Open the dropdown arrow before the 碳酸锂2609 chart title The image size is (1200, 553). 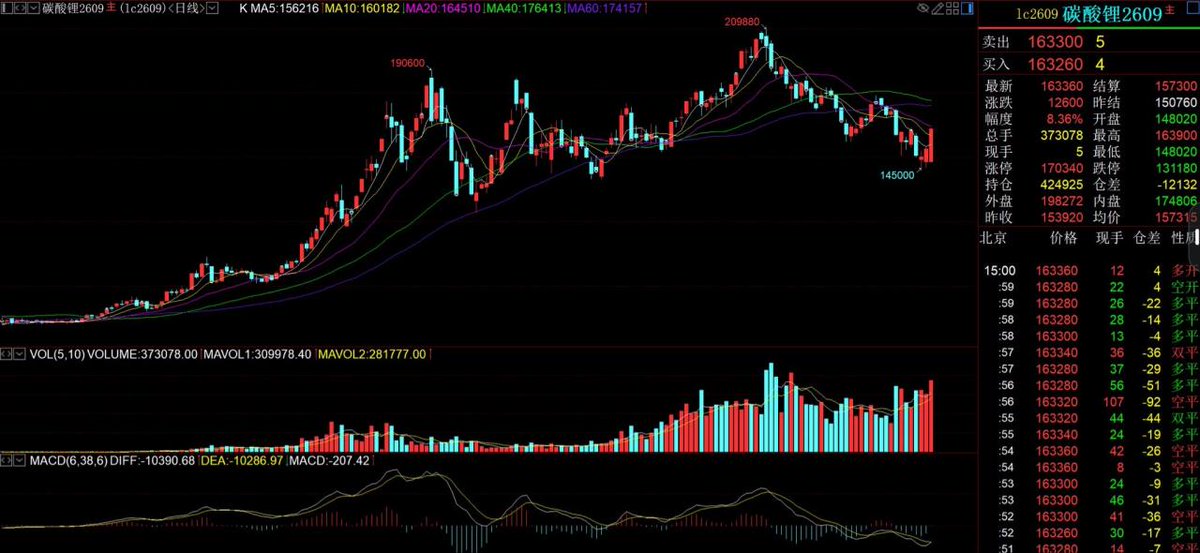pyautogui.click(x=34, y=9)
